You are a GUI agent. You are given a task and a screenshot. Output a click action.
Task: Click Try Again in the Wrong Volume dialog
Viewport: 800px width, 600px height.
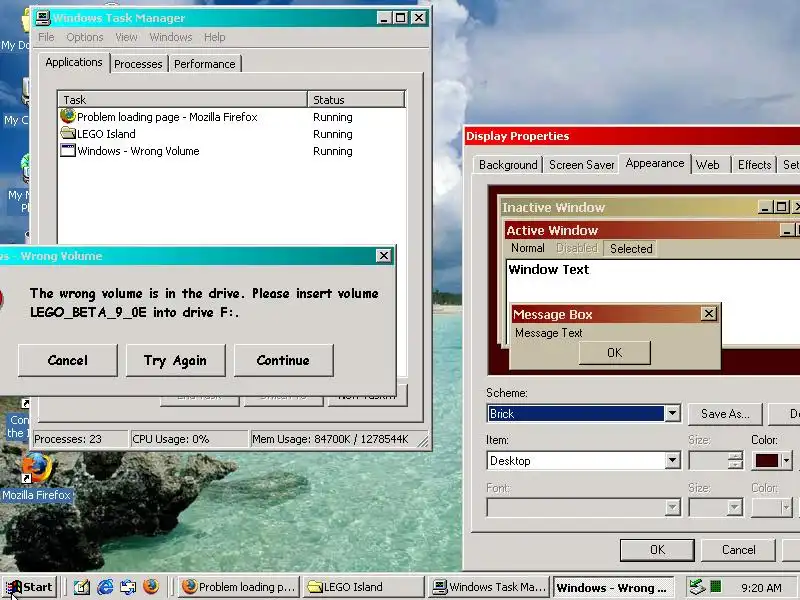click(176, 360)
